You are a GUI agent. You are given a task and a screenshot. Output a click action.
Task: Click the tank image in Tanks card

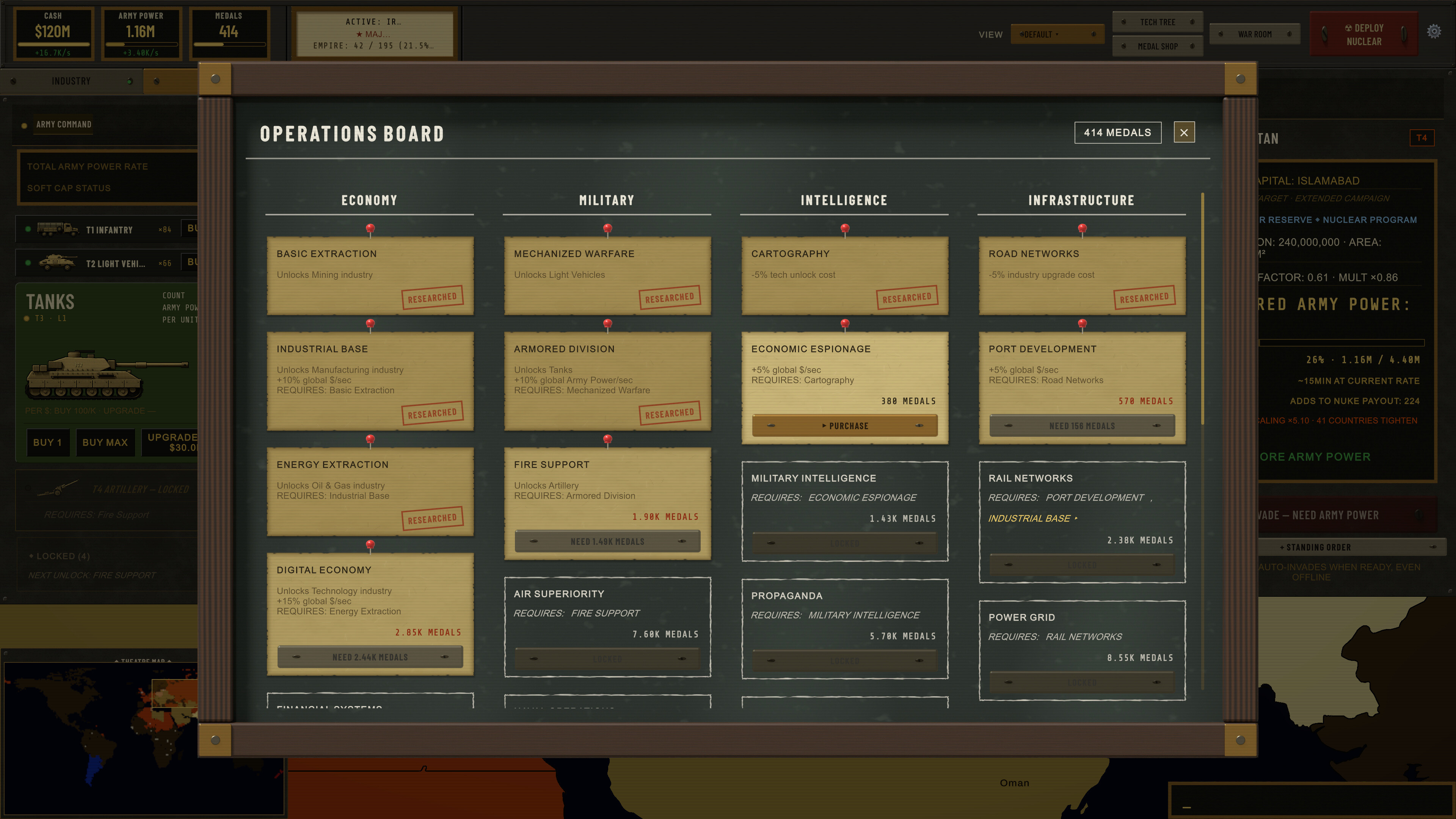click(x=106, y=375)
